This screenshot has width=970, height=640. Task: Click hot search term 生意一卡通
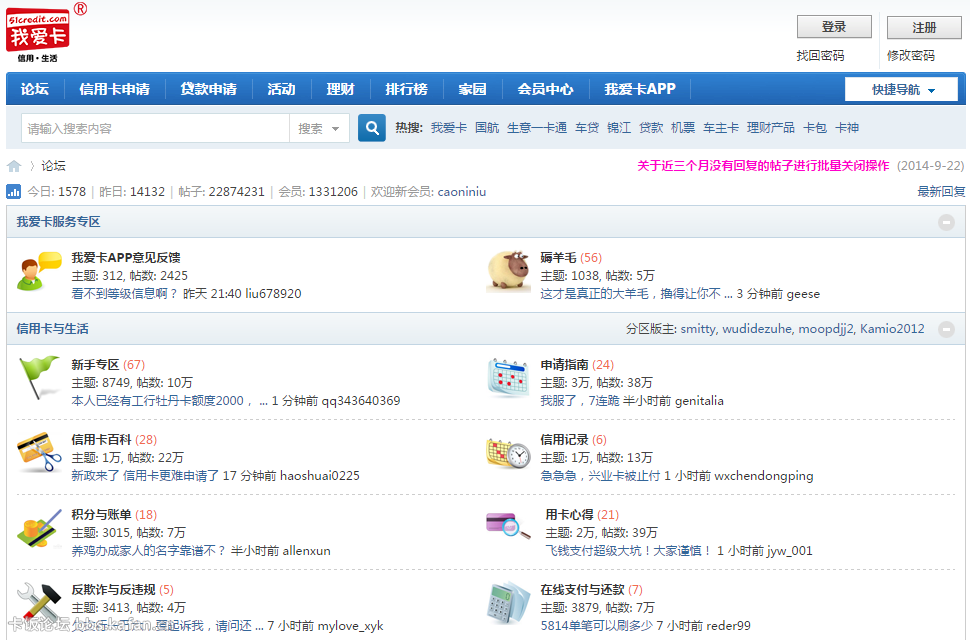click(x=537, y=128)
